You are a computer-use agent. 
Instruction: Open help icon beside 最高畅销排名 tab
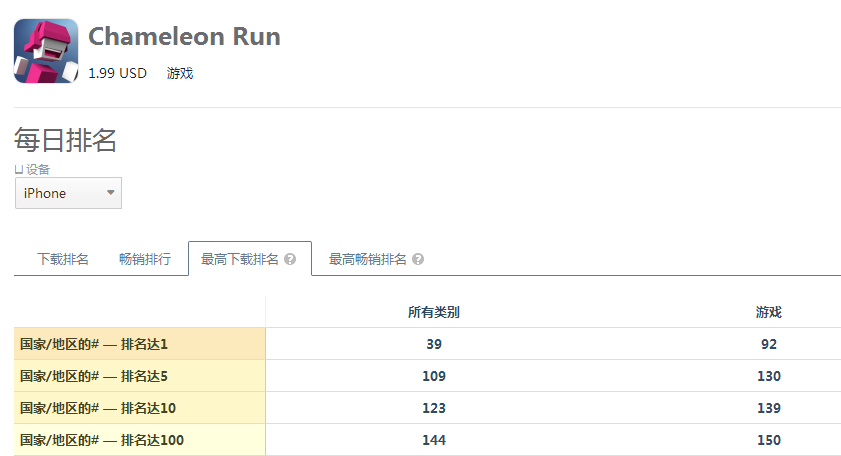[x=418, y=260]
